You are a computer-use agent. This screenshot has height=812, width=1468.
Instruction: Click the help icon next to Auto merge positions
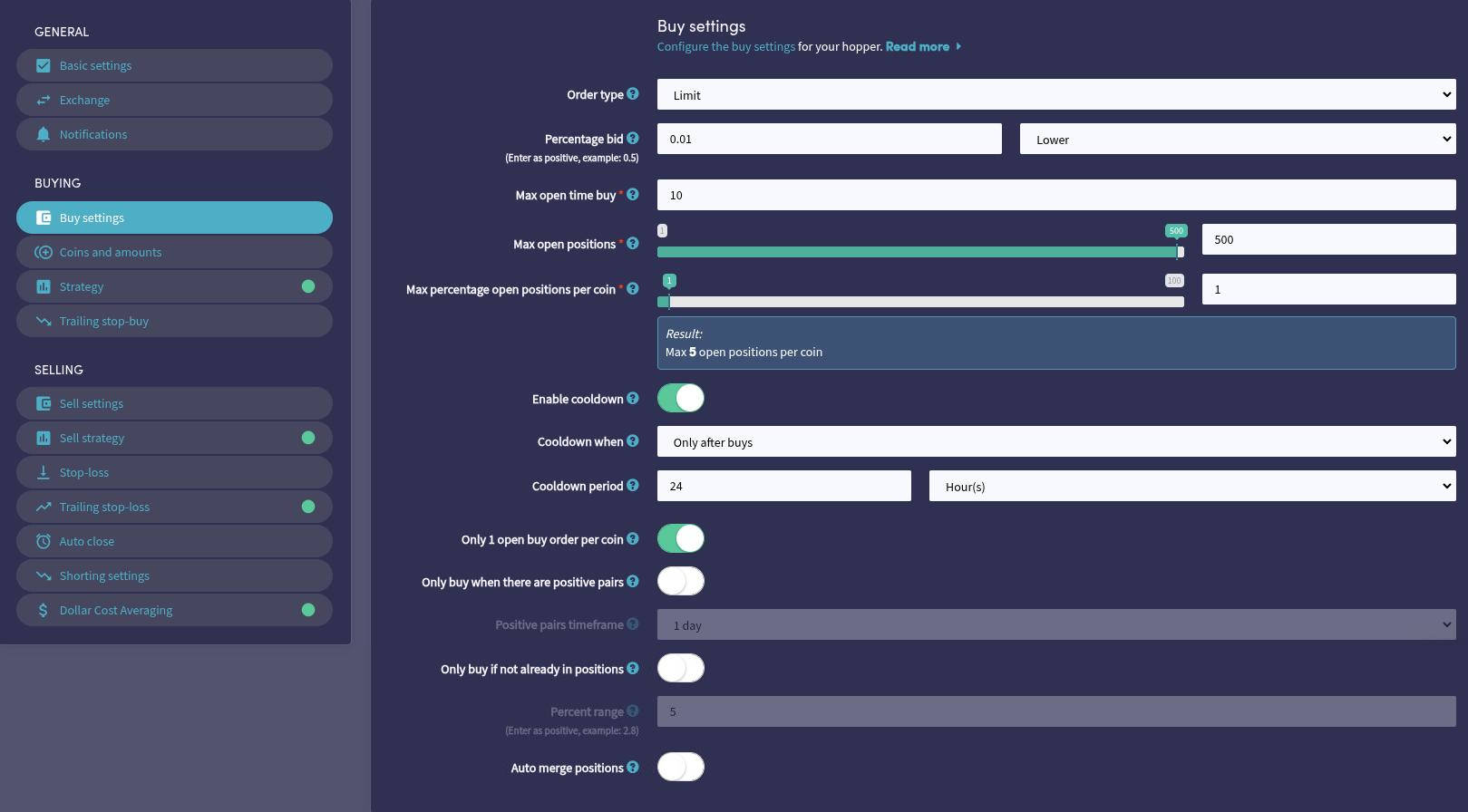[x=633, y=768]
